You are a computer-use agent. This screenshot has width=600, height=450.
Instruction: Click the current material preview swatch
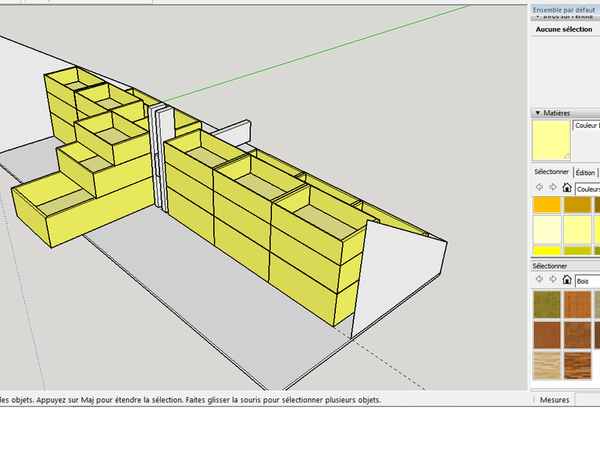click(x=551, y=141)
